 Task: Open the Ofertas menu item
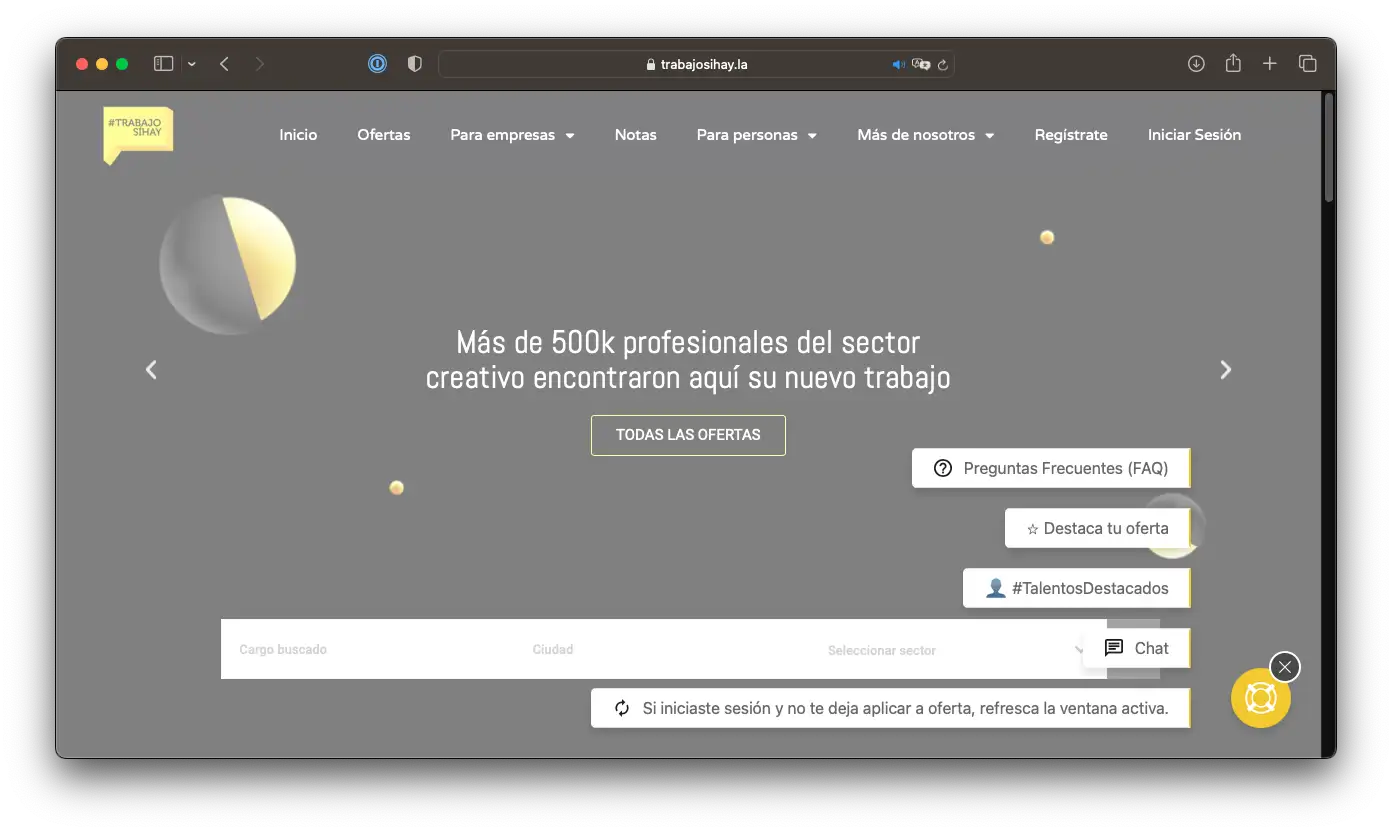(384, 135)
